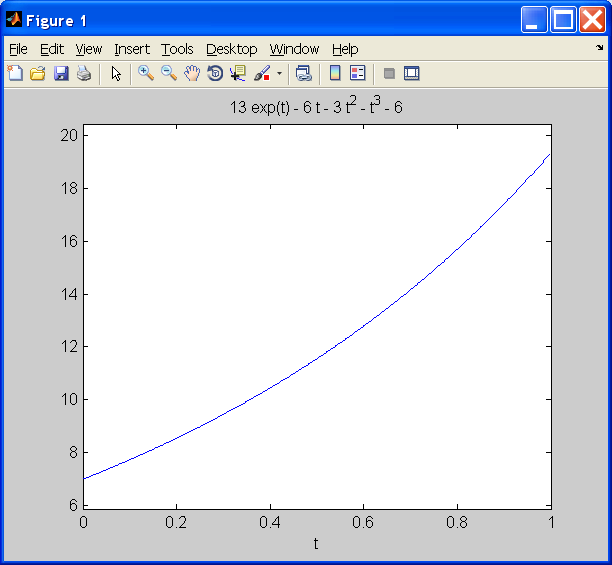Insert a legend using the toolbar icon
Screen dimensions: 612x565
(x=358, y=73)
